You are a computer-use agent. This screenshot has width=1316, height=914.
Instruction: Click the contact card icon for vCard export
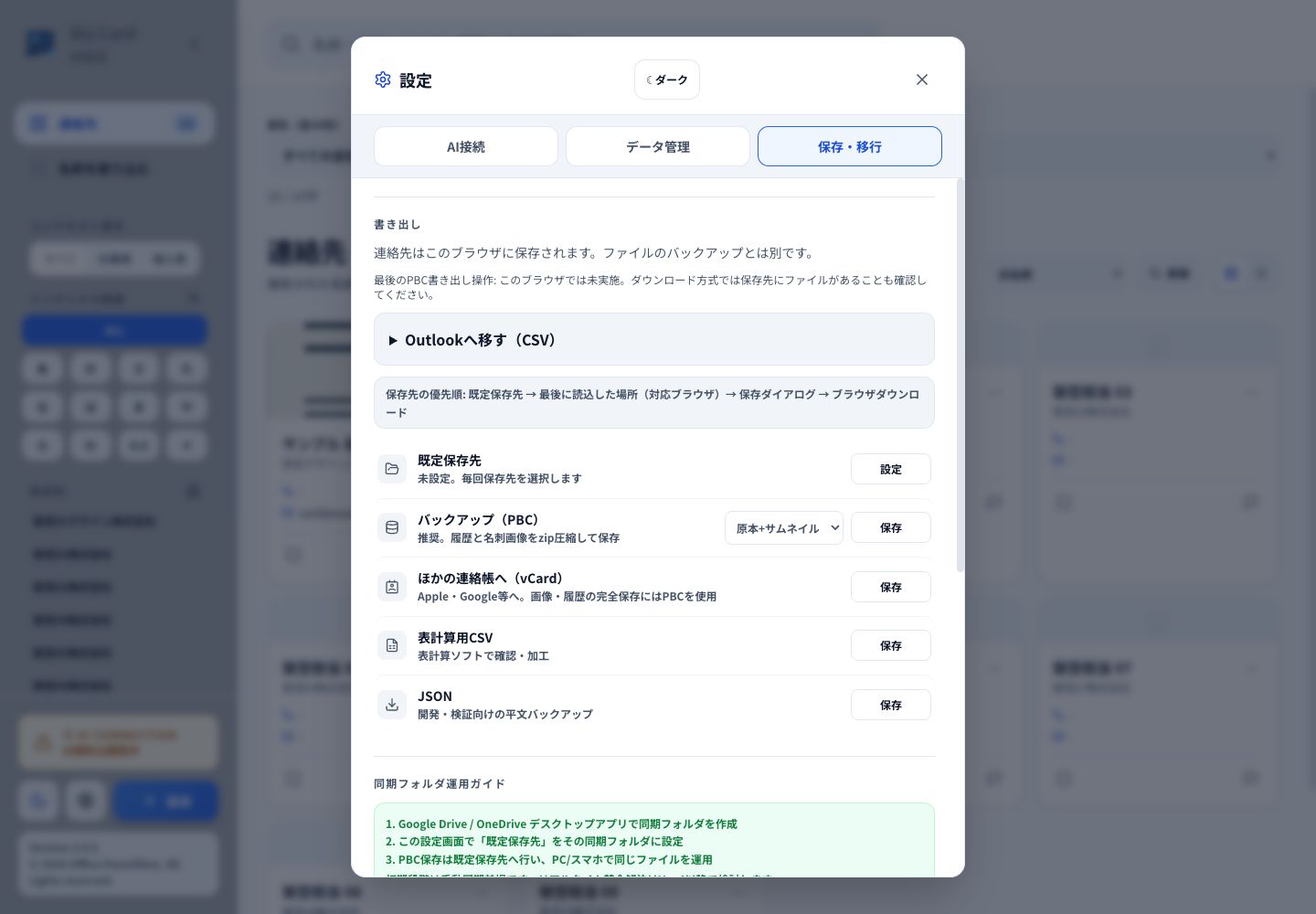click(x=392, y=587)
